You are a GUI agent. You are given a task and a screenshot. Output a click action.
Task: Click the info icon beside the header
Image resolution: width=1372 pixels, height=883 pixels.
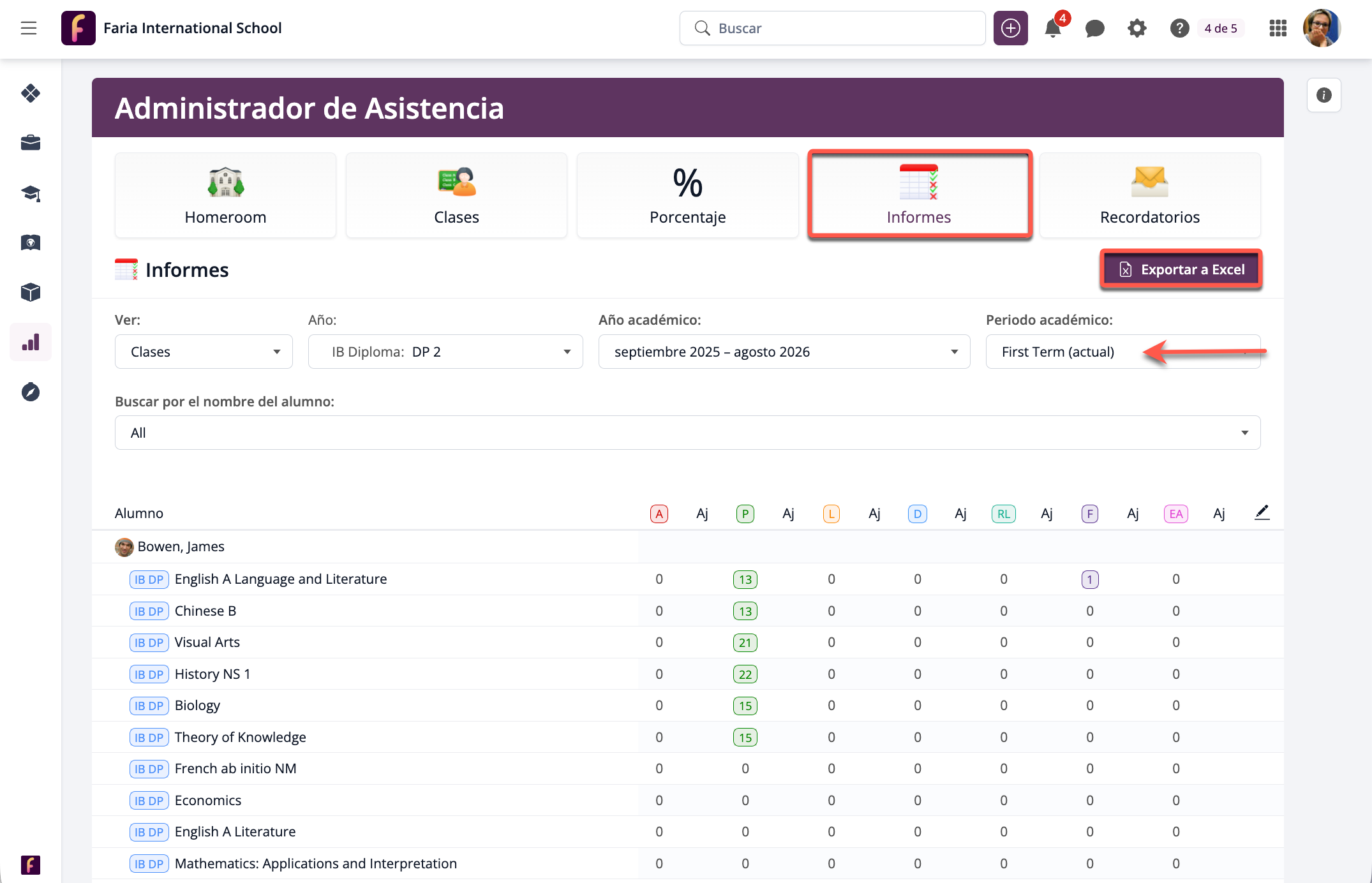1324,95
